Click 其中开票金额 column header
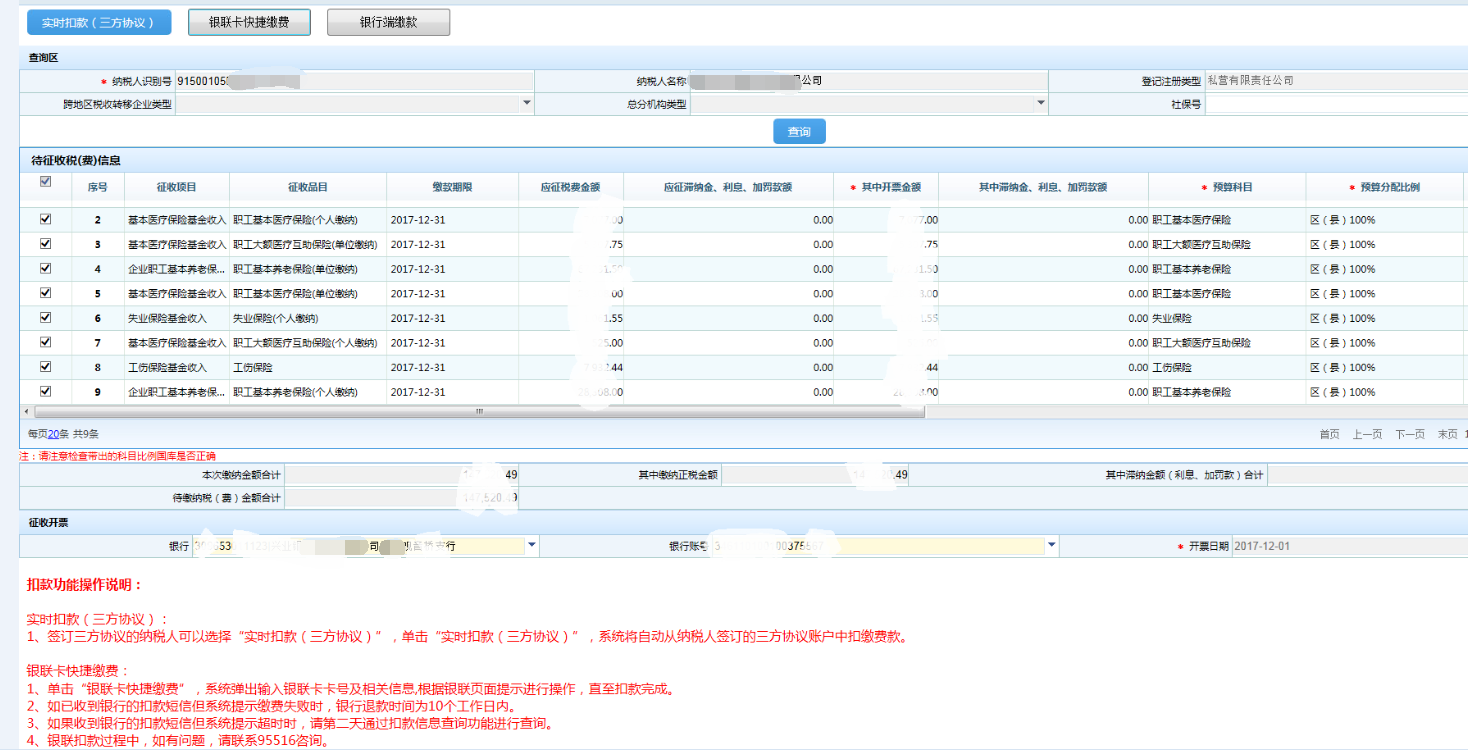 coord(885,187)
